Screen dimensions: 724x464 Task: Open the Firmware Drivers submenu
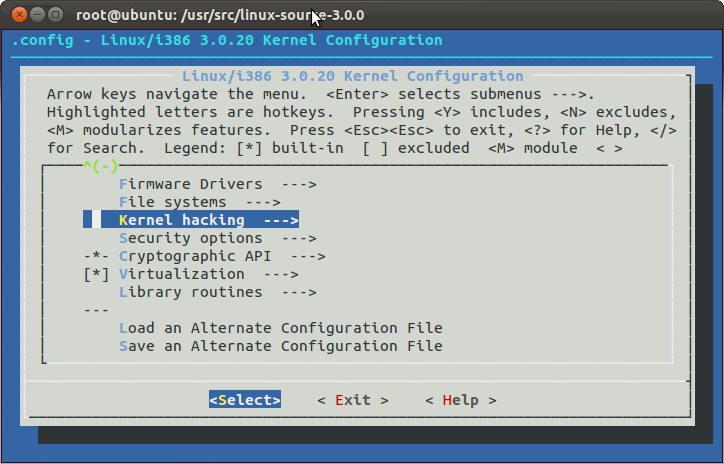tap(217, 184)
